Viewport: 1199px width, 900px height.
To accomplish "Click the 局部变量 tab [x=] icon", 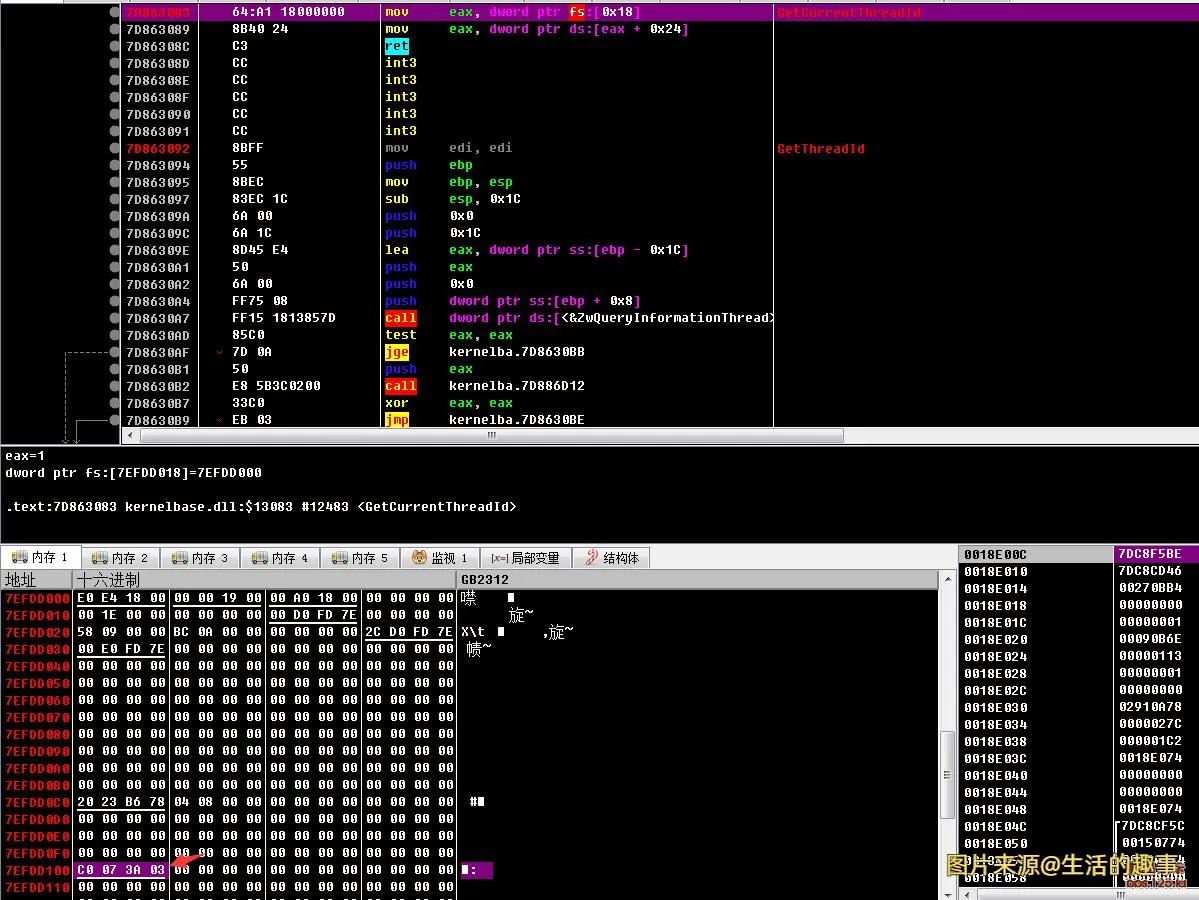I will click(x=498, y=558).
